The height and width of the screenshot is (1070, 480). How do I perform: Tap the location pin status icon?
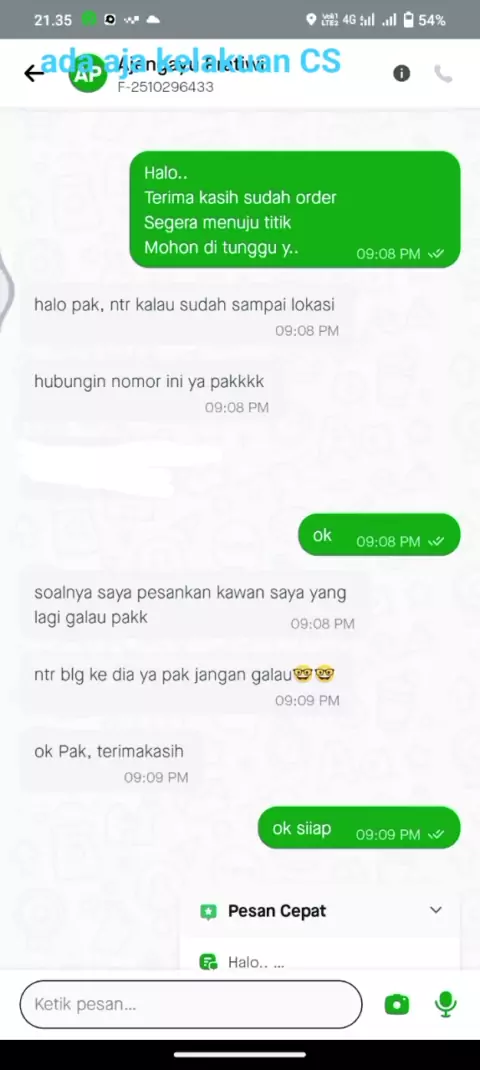point(312,20)
